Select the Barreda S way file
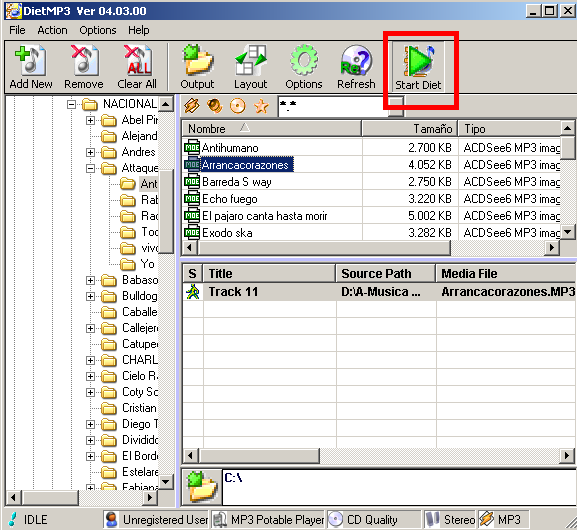The width and height of the screenshot is (577, 530). [237, 182]
